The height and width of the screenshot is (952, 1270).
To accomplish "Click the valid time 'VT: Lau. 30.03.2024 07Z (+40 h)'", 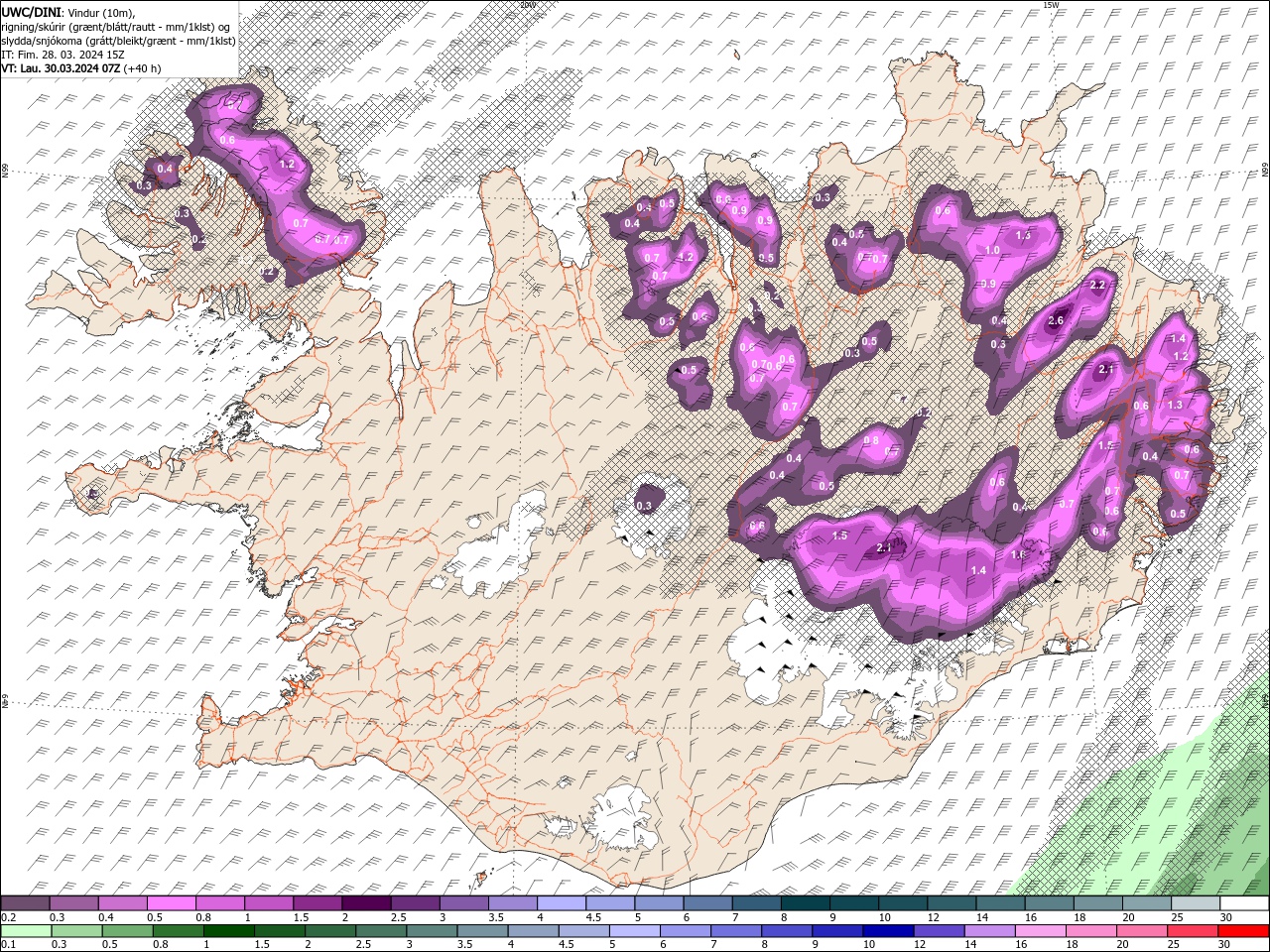I will [81, 68].
